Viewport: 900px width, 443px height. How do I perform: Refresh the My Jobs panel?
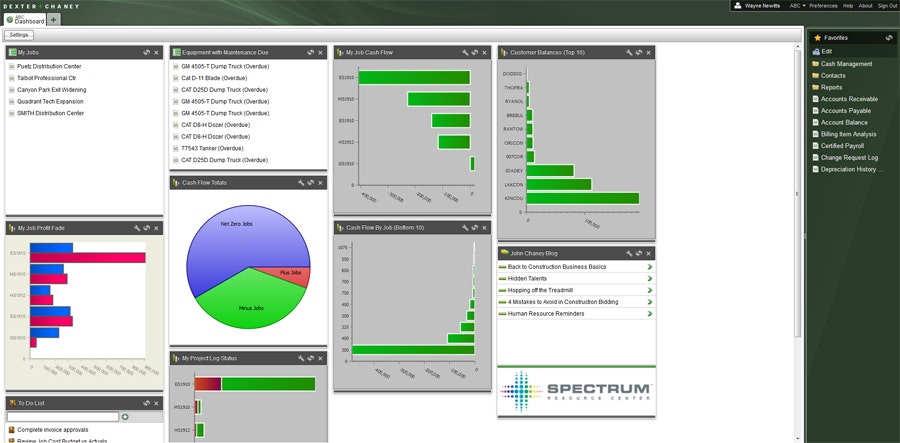146,52
